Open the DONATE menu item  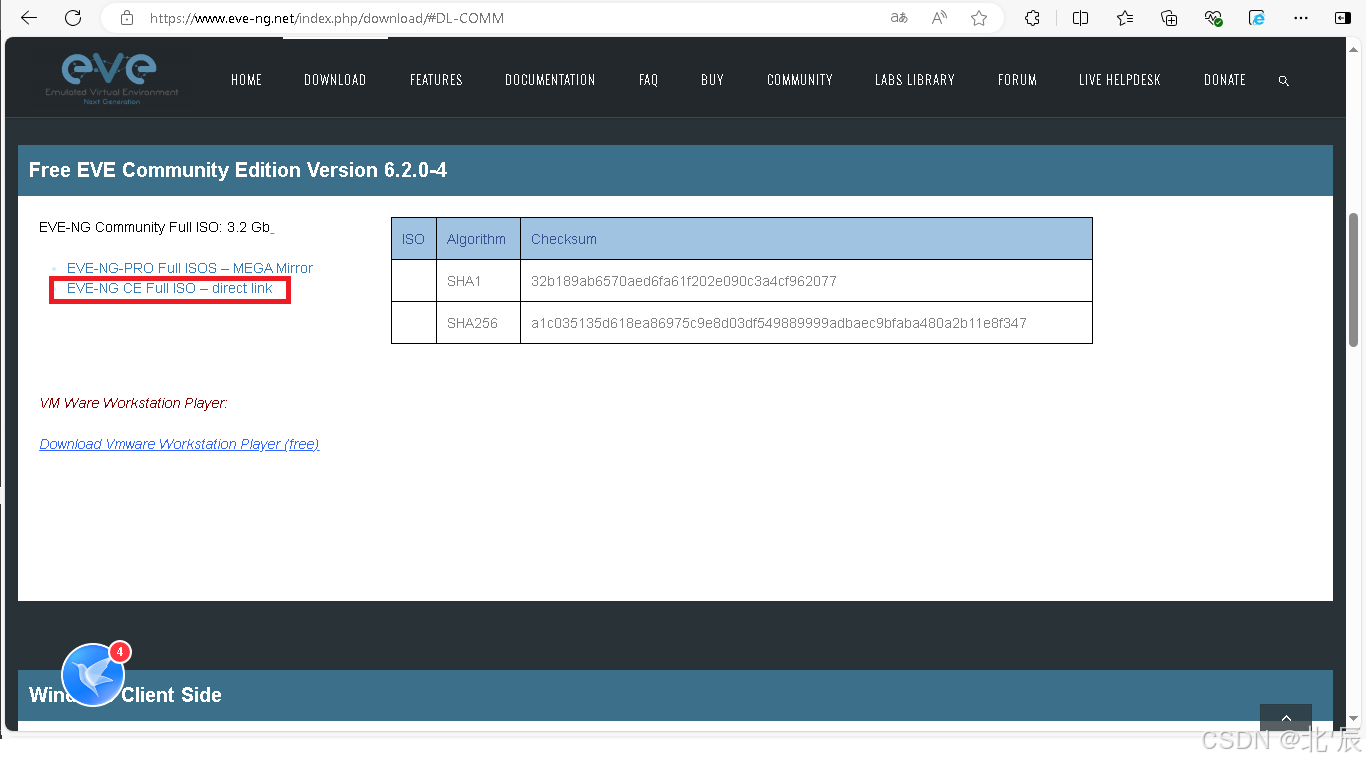pos(1225,80)
